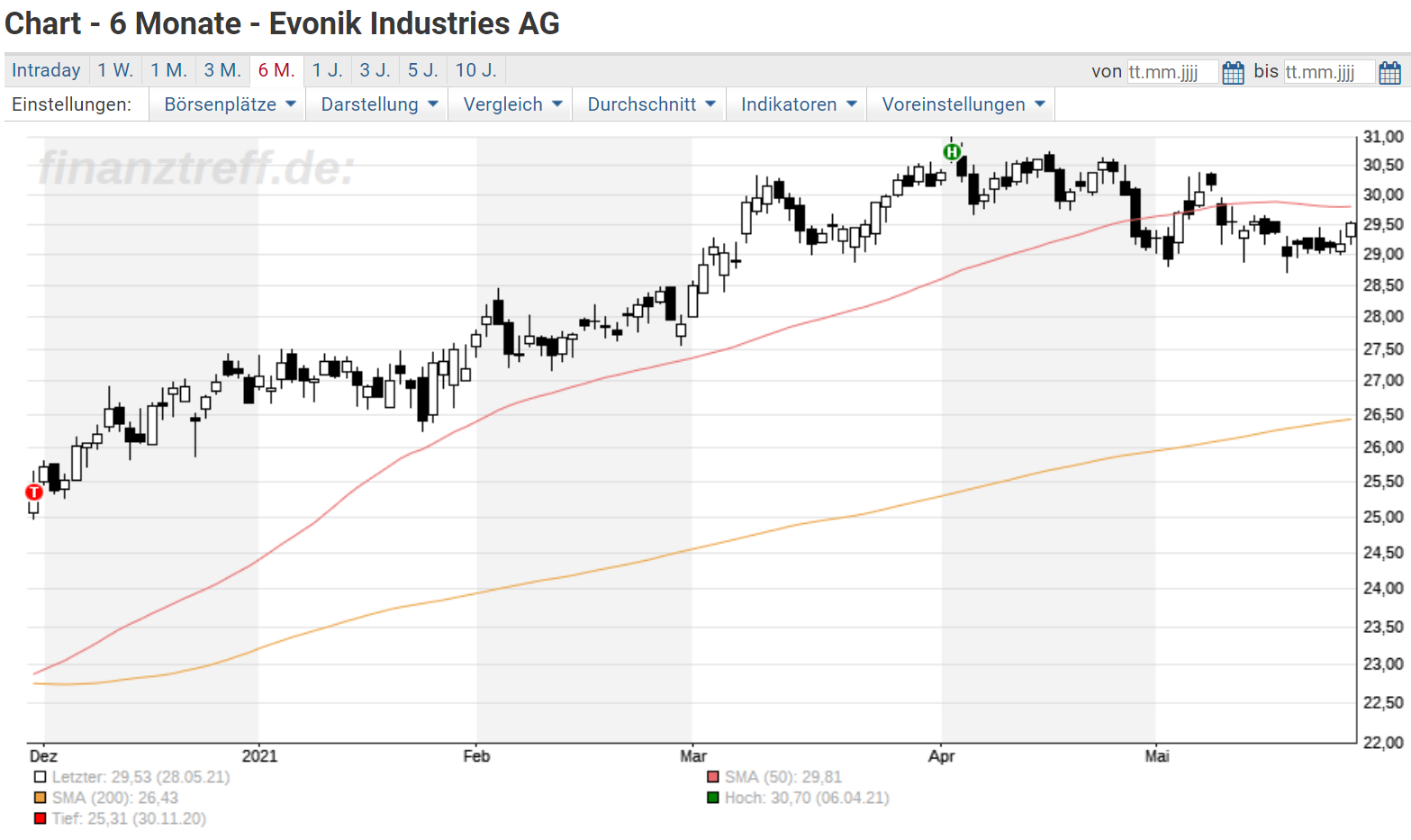Open the Indikatoren dropdown menu
This screenshot has width=1411, height=840.
(x=799, y=104)
